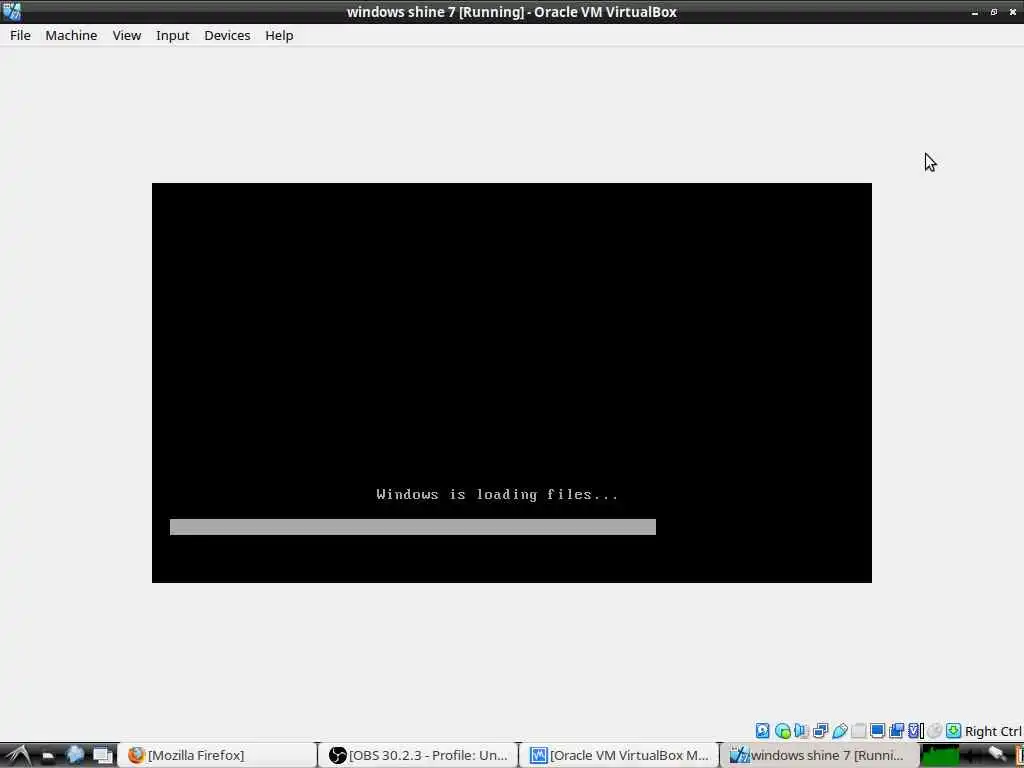Open the Input menu

(x=172, y=35)
